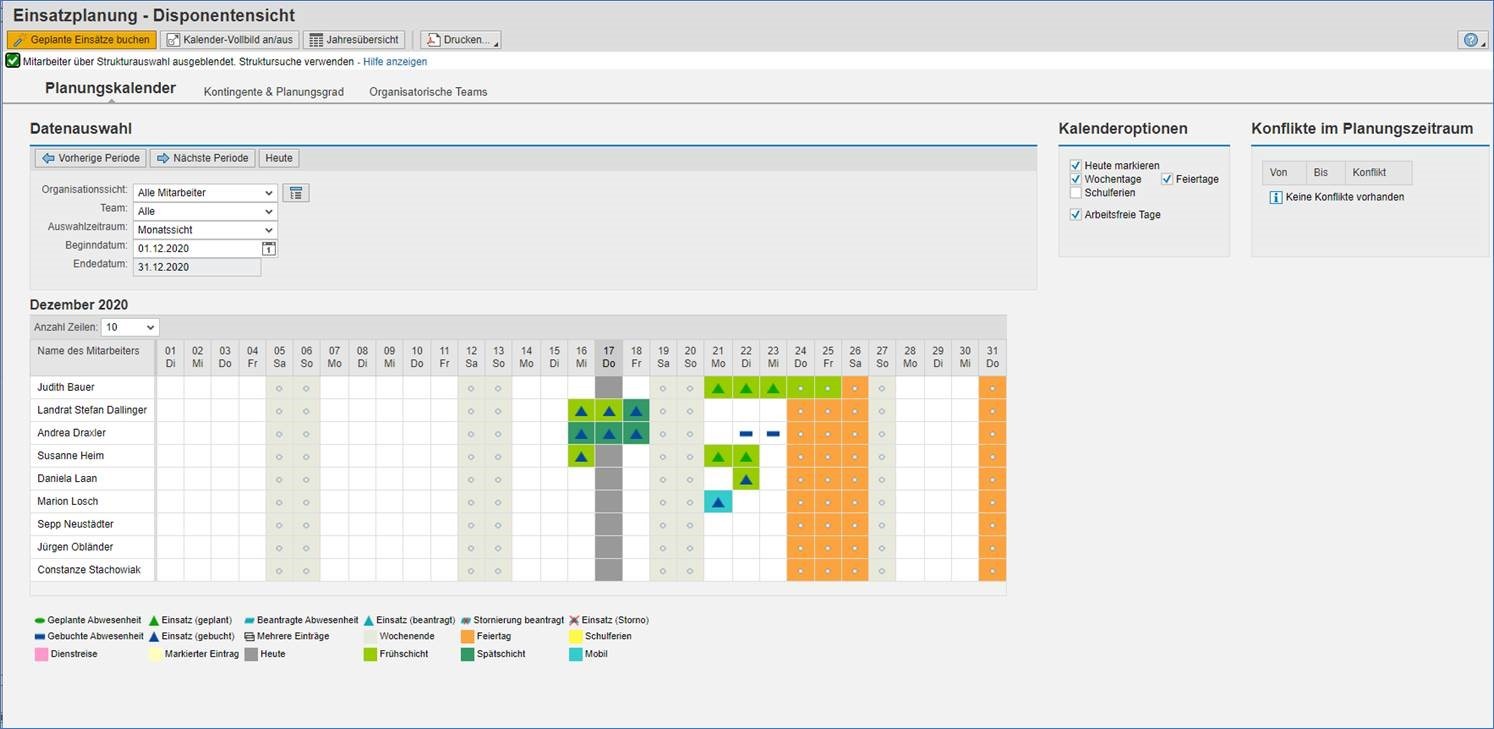Open Auswahlzeitraum dropdown

(205, 230)
